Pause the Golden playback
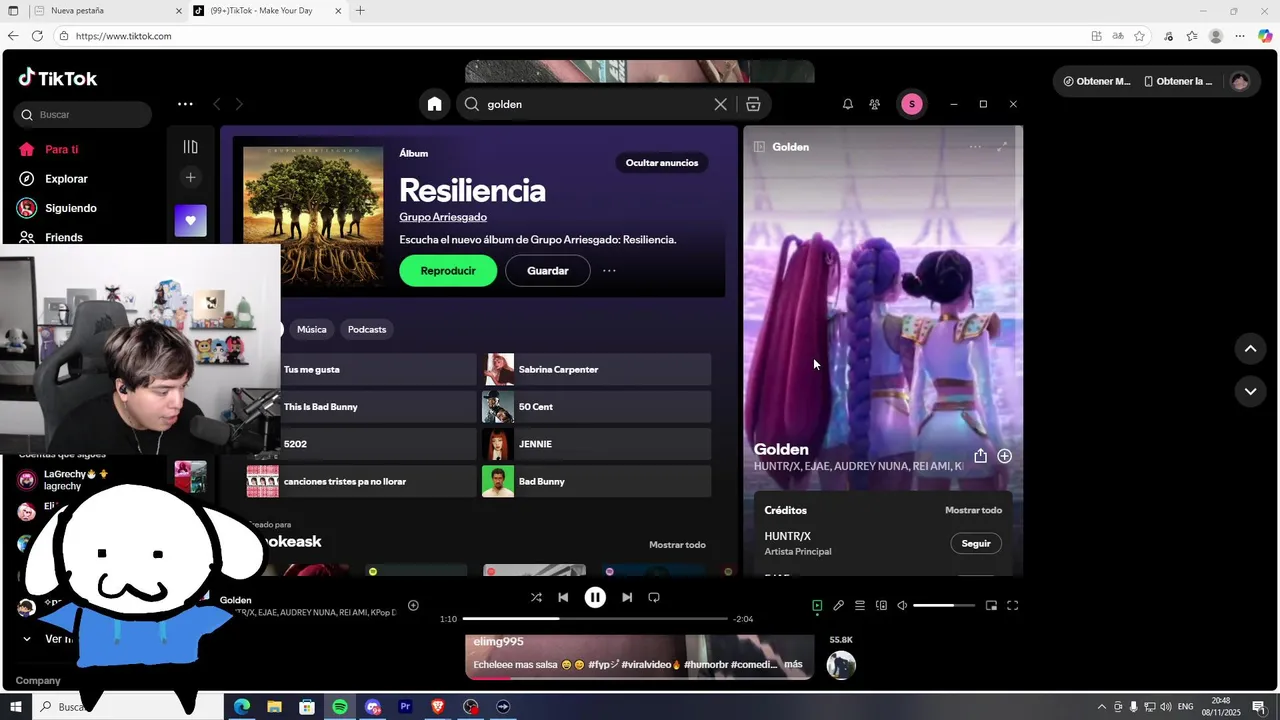 tap(595, 597)
